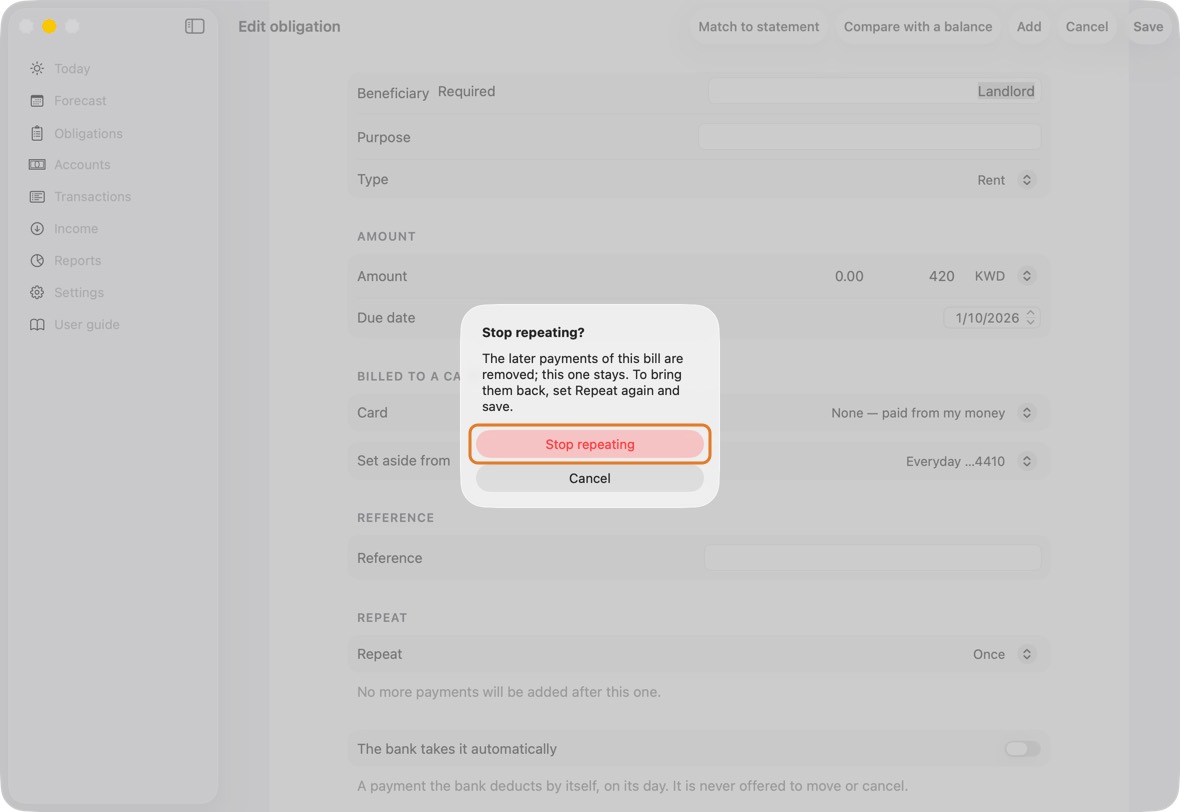Screen dimensions: 1180x812
Task: Toggle the sidebar panel icon
Action: (x=195, y=26)
